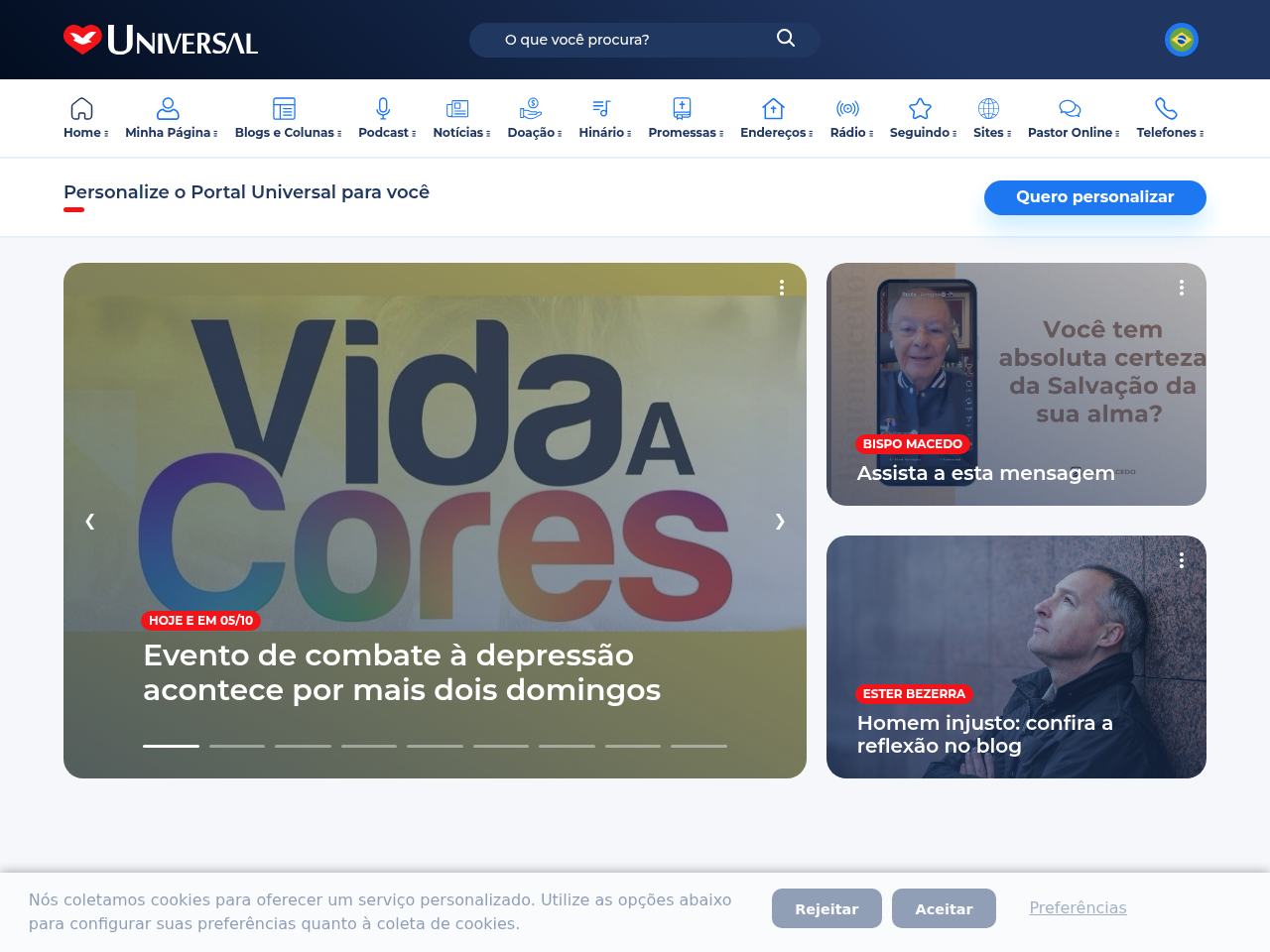1270x952 pixels.
Task: Open the Hinário music icon
Action: pyautogui.click(x=601, y=108)
